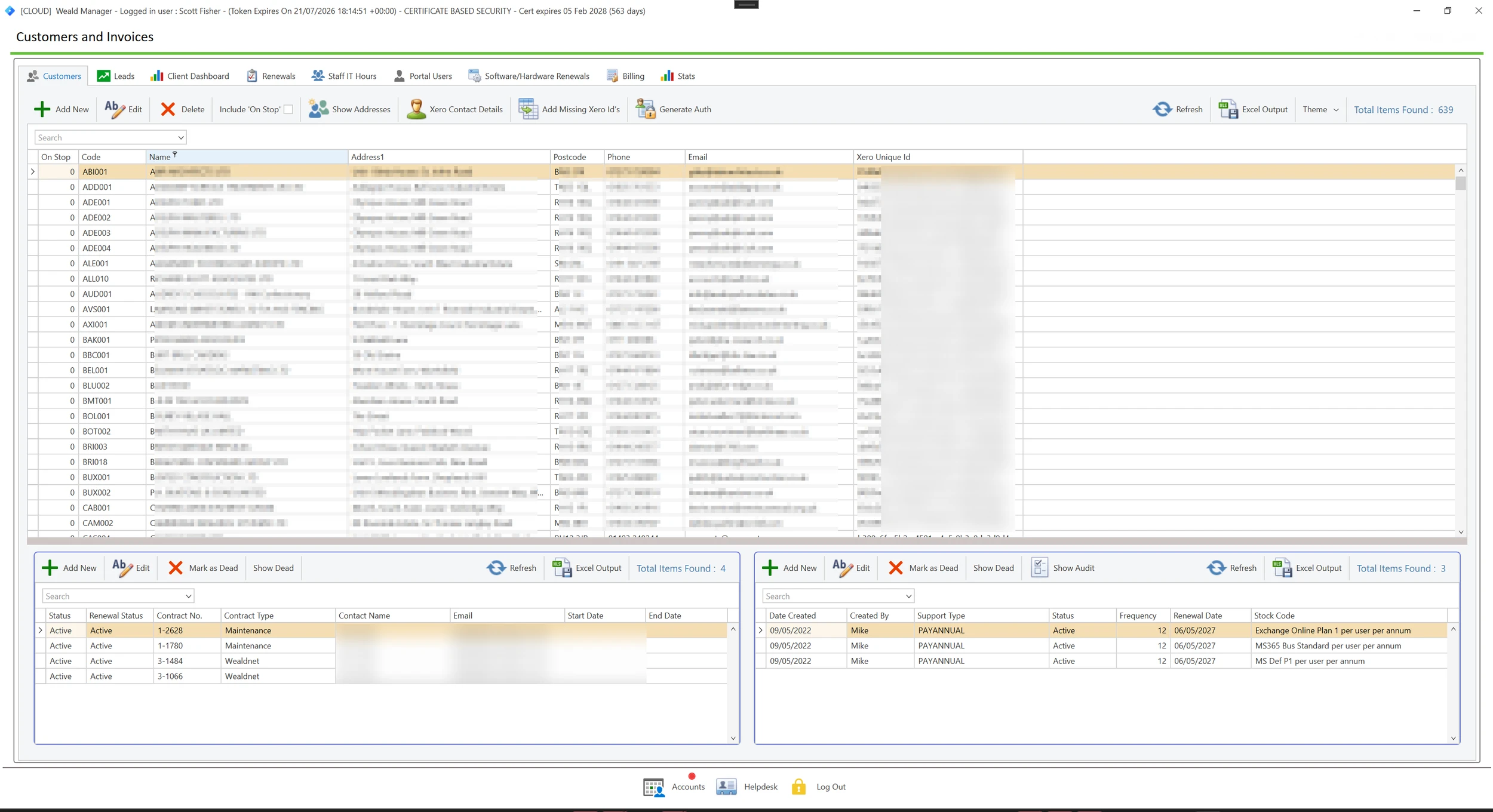The height and width of the screenshot is (812, 1493).
Task: Expand the Theme dropdown
Action: click(1320, 109)
